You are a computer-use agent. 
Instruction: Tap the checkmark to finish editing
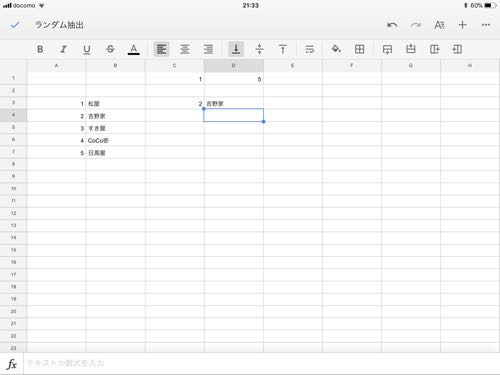(x=15, y=25)
